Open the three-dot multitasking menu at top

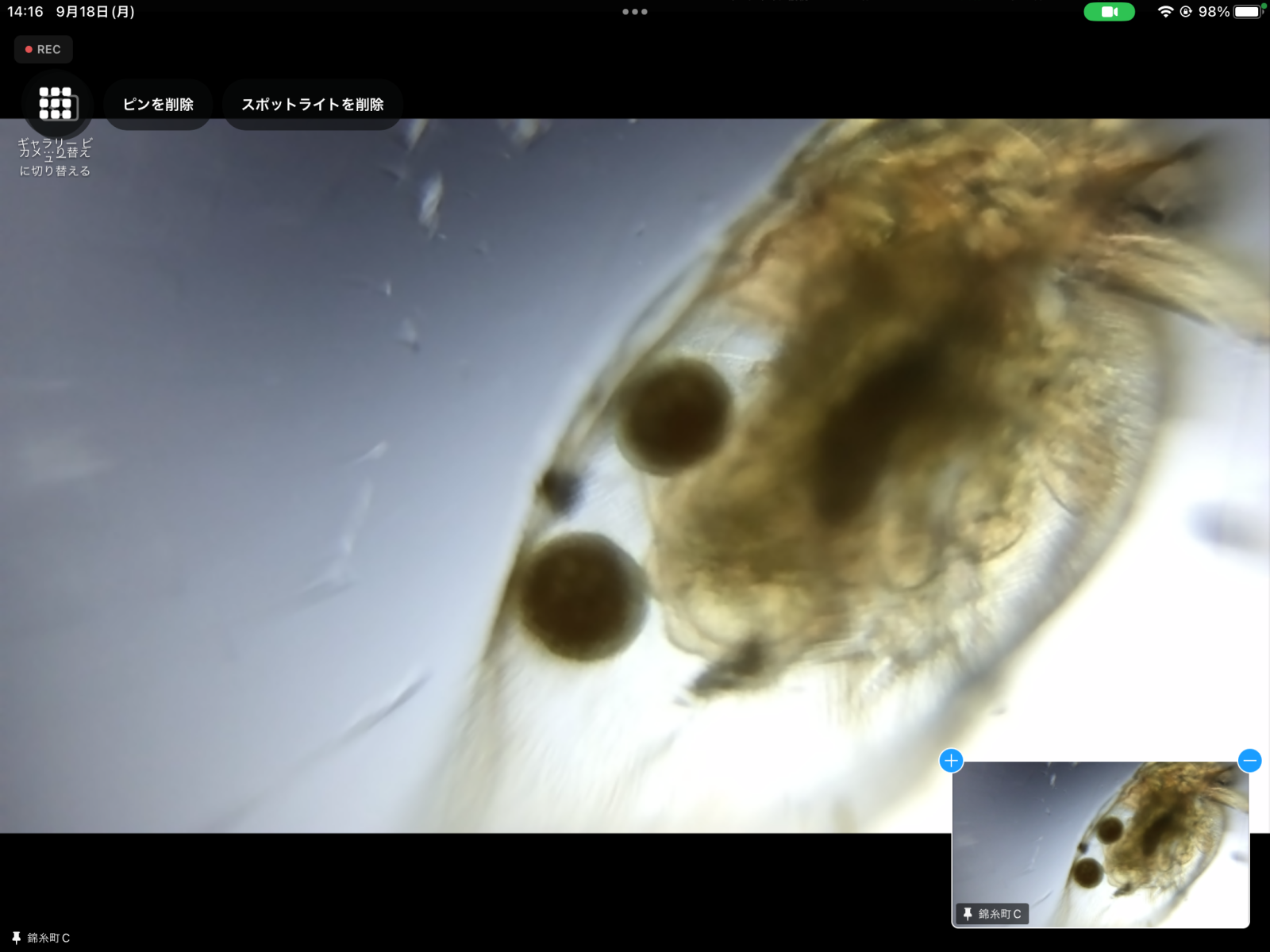tap(635, 12)
